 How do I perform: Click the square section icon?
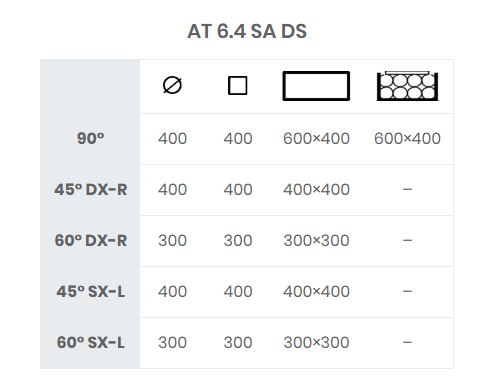[238, 86]
